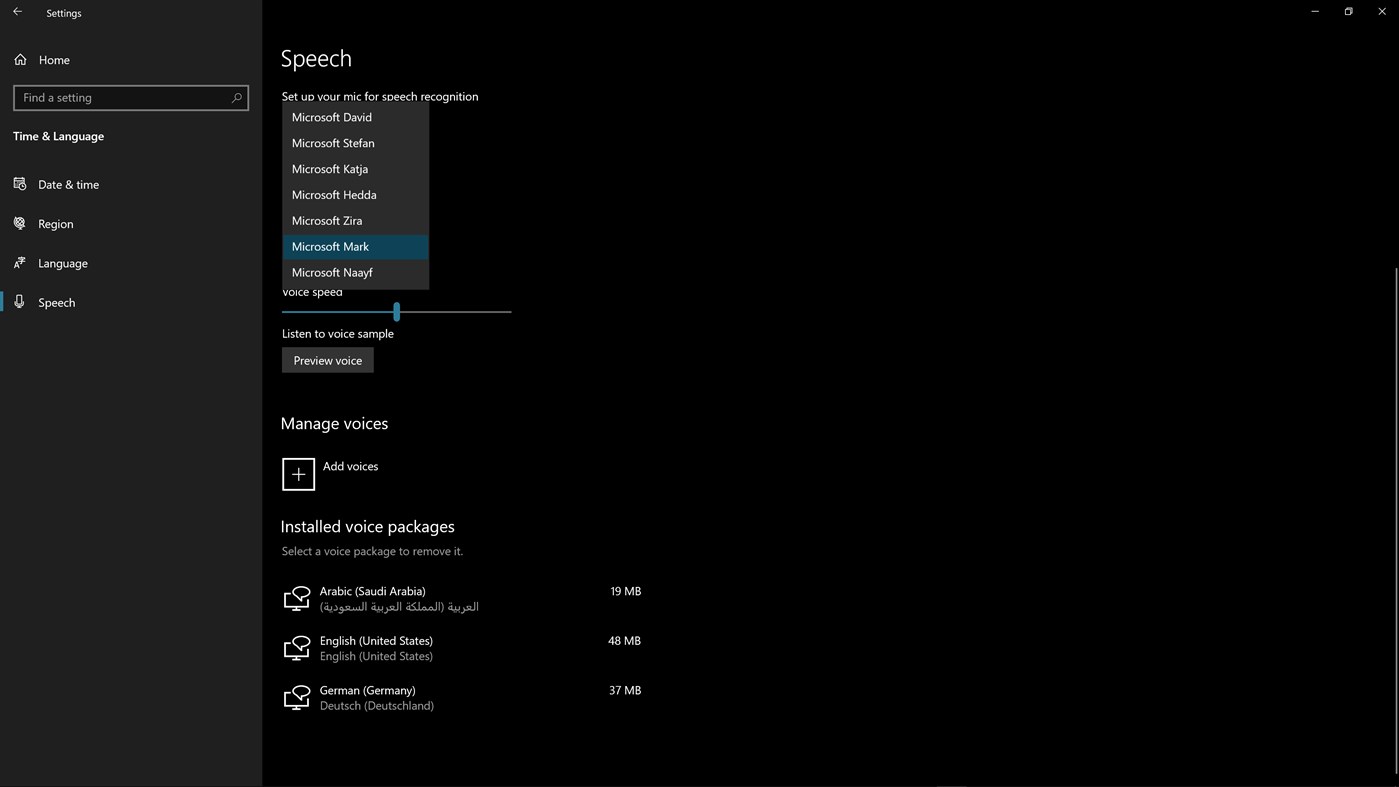Click the 37 MB size text
Viewport: 1399px width, 787px height.
(x=625, y=690)
